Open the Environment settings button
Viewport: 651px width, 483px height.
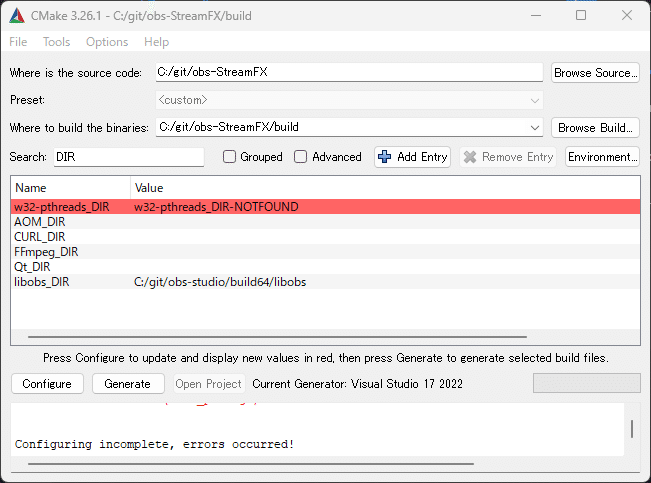[x=602, y=157]
